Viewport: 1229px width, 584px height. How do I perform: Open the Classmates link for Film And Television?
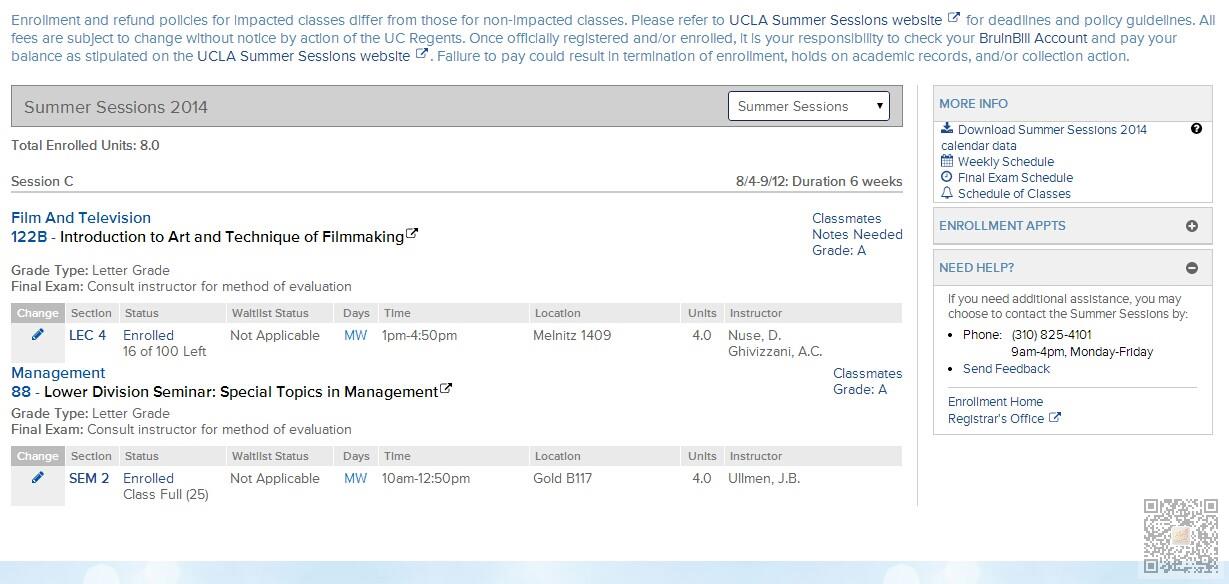pos(846,219)
